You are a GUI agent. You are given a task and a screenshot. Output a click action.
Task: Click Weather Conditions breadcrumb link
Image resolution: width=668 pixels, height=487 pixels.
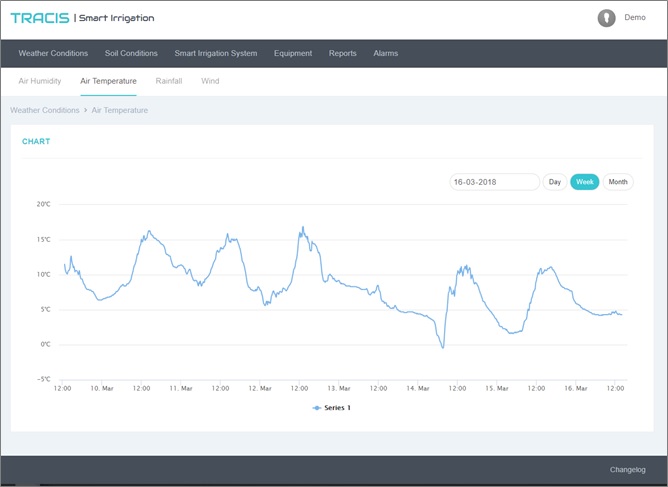(45, 110)
